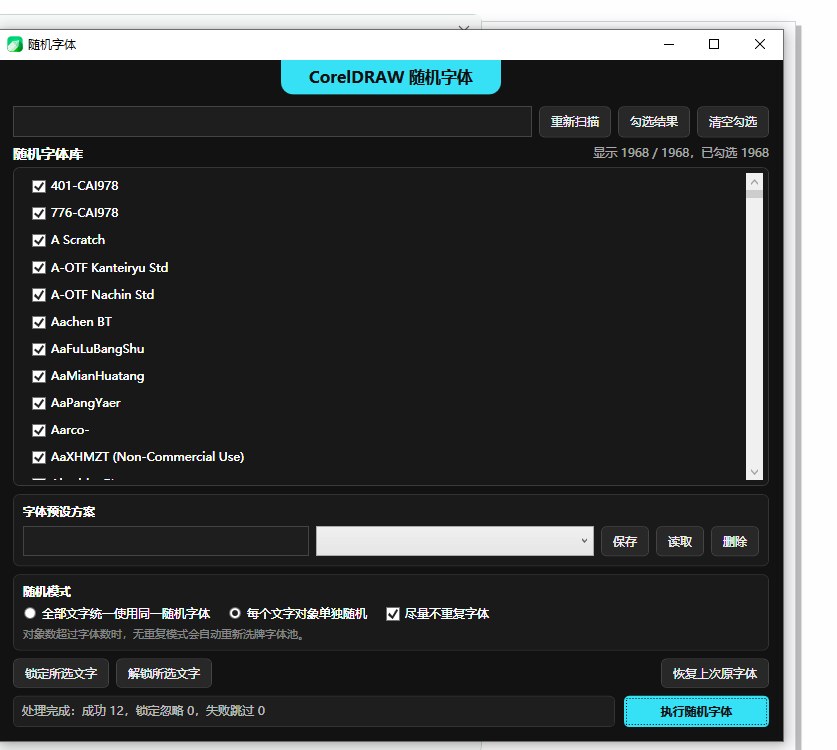837x750 pixels.
Task: Focus the font search input field
Action: (272, 122)
